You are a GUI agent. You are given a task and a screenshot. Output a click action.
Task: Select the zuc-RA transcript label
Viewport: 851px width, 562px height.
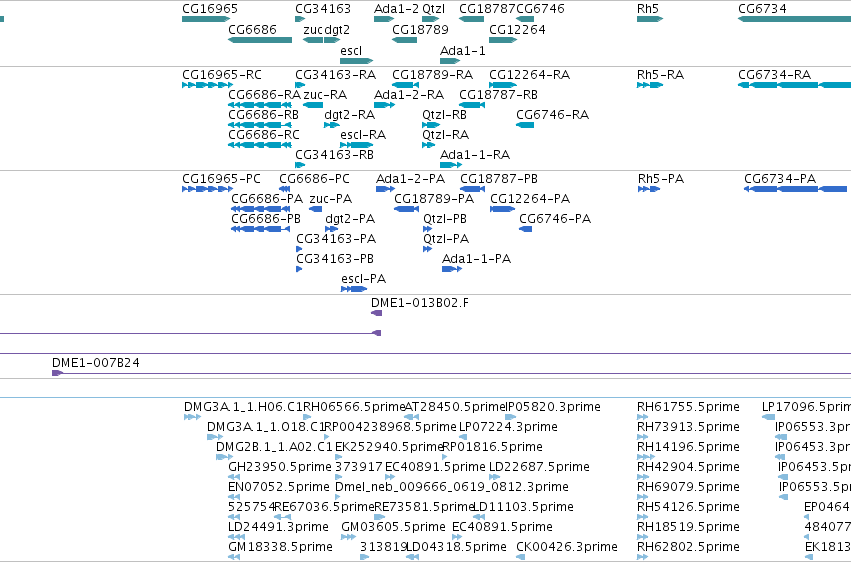325,94
